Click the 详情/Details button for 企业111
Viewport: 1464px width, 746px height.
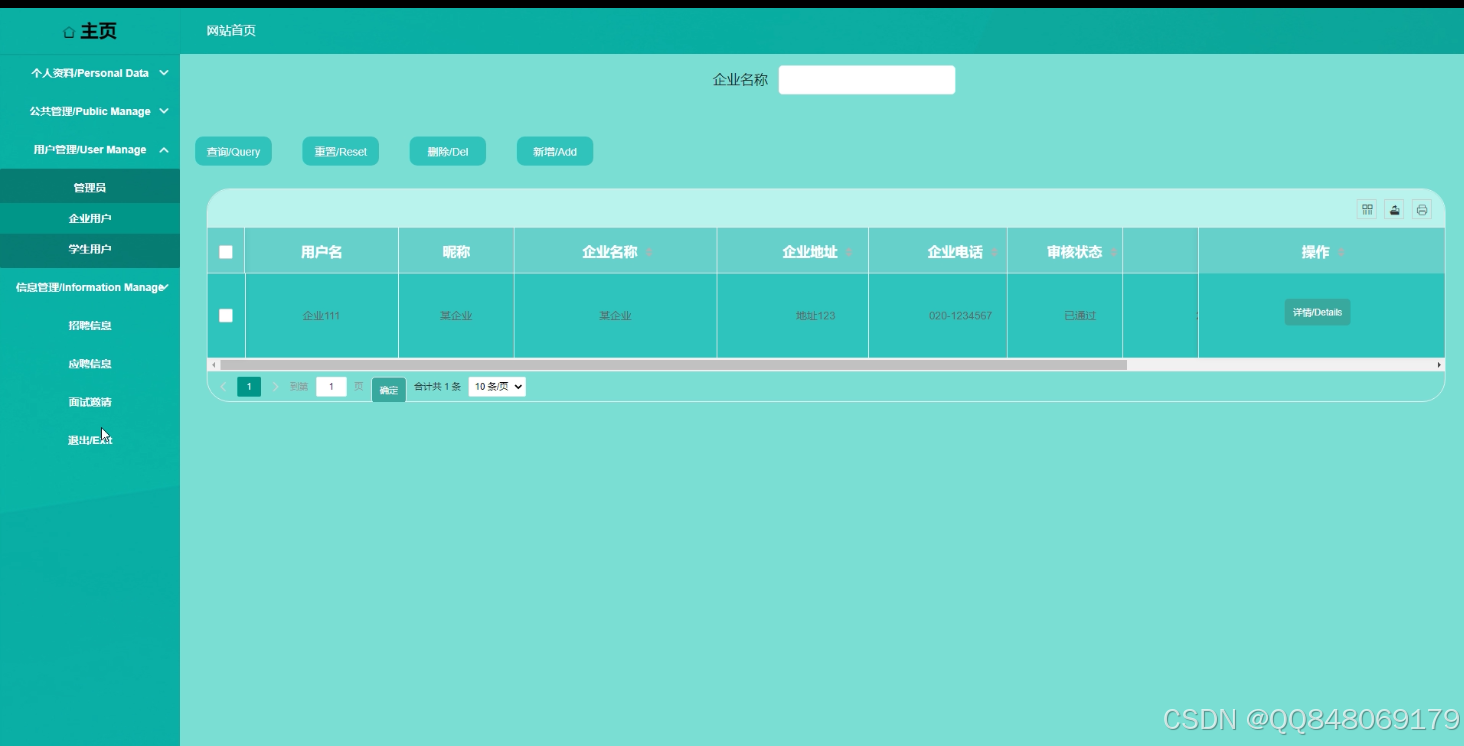(1317, 311)
